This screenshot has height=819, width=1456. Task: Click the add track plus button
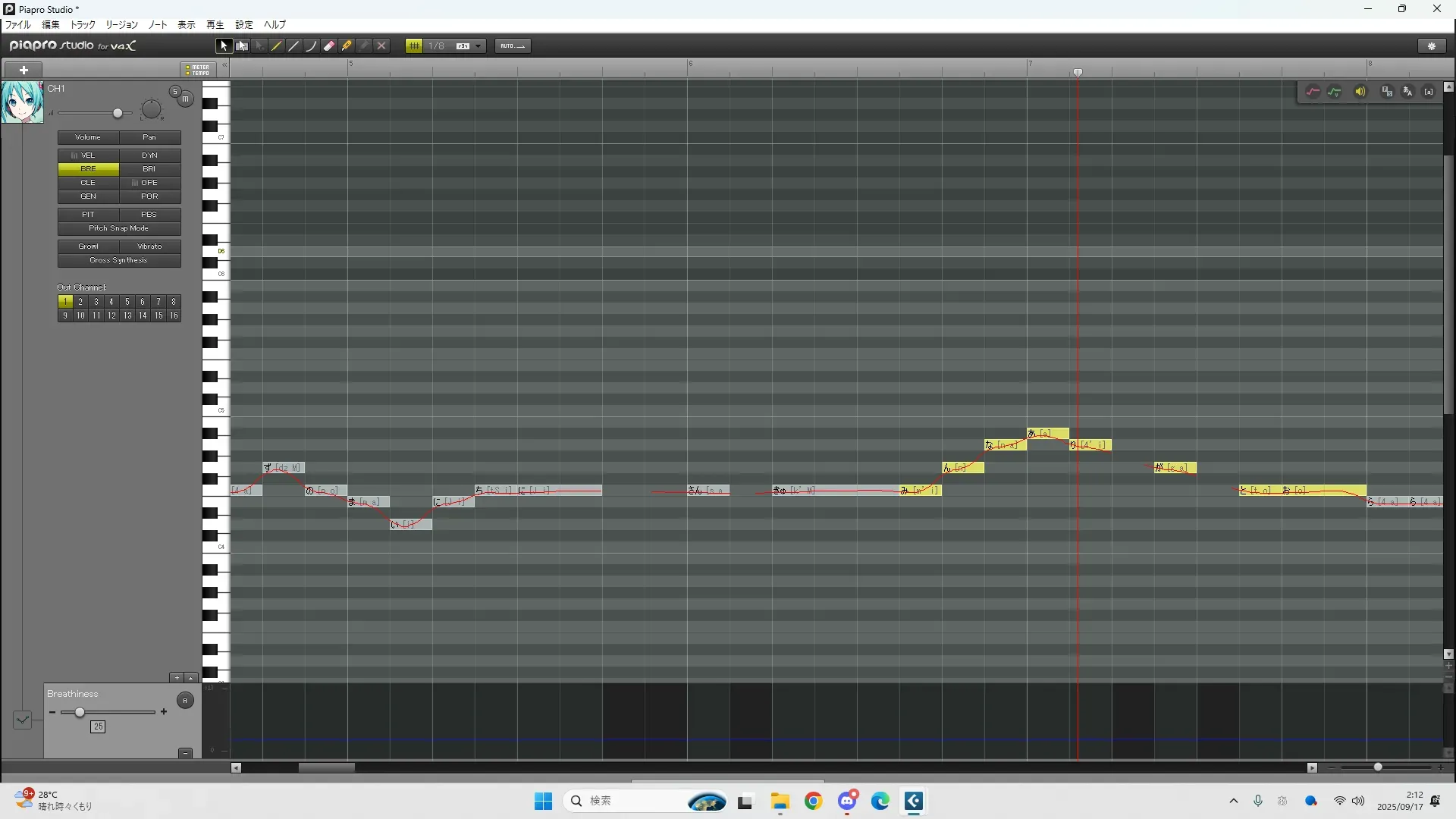tap(24, 70)
